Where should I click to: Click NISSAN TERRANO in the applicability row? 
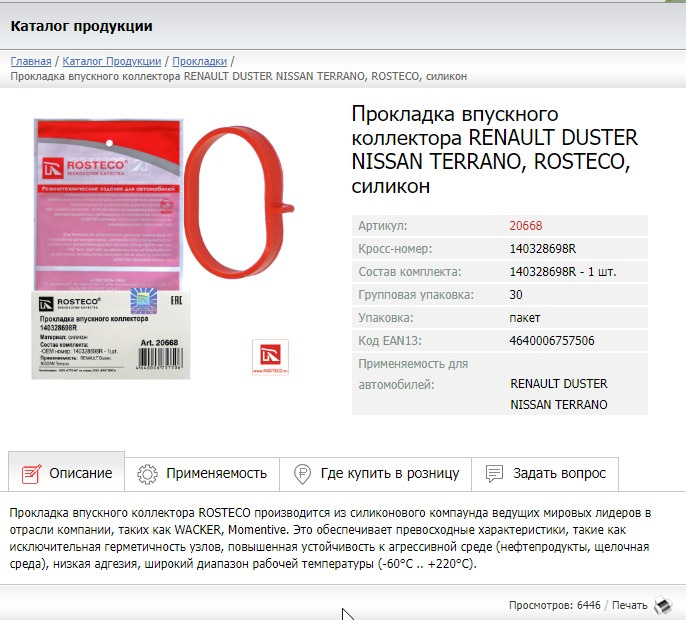(559, 405)
